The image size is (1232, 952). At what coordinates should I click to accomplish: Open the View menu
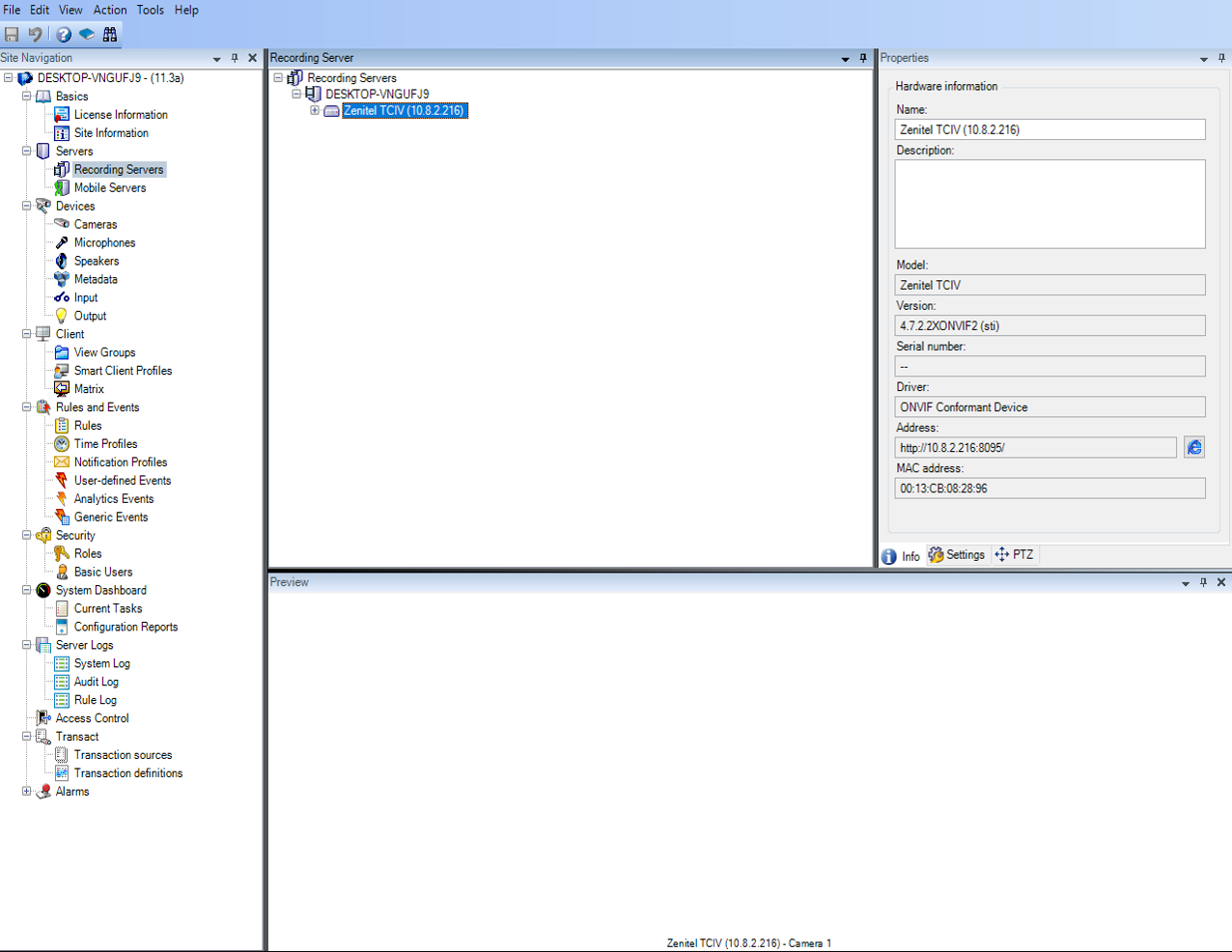[70, 10]
